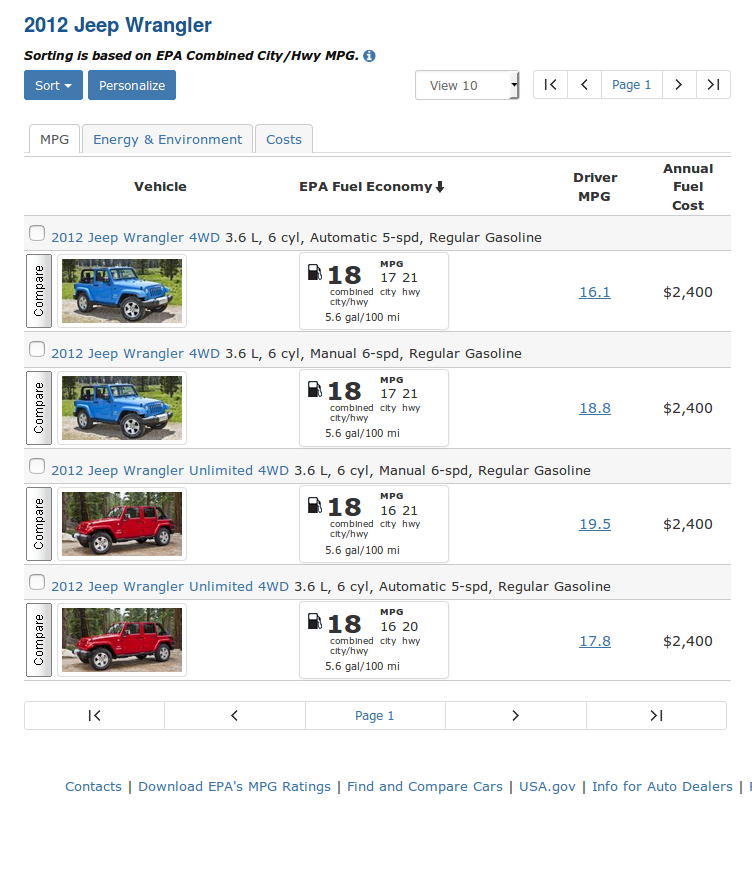Go to previous page in top pagination

584,85
